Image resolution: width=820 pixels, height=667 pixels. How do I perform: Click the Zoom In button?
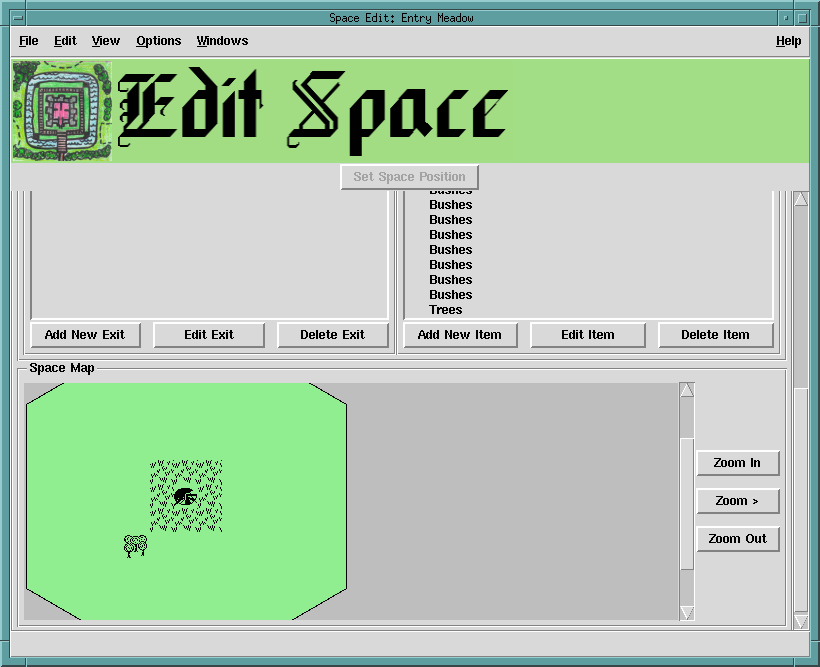[x=737, y=463]
